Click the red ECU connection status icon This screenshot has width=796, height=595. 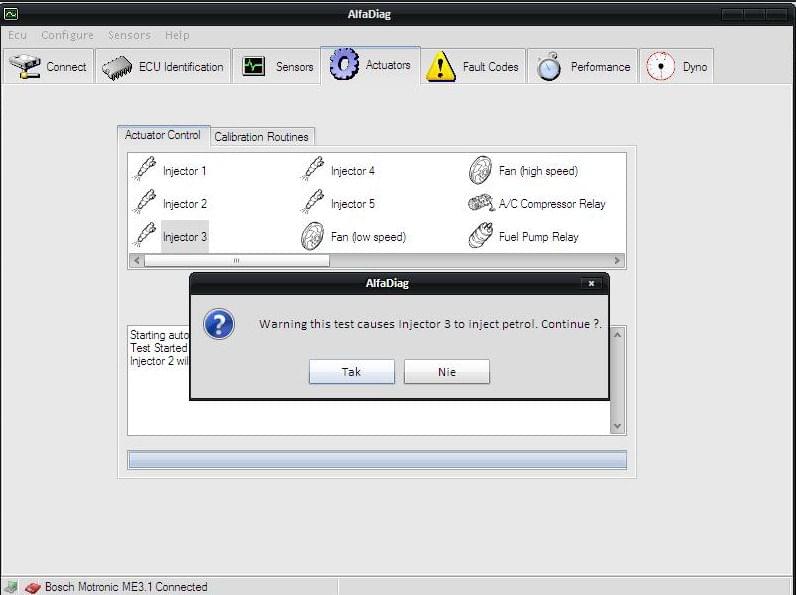tap(32, 587)
